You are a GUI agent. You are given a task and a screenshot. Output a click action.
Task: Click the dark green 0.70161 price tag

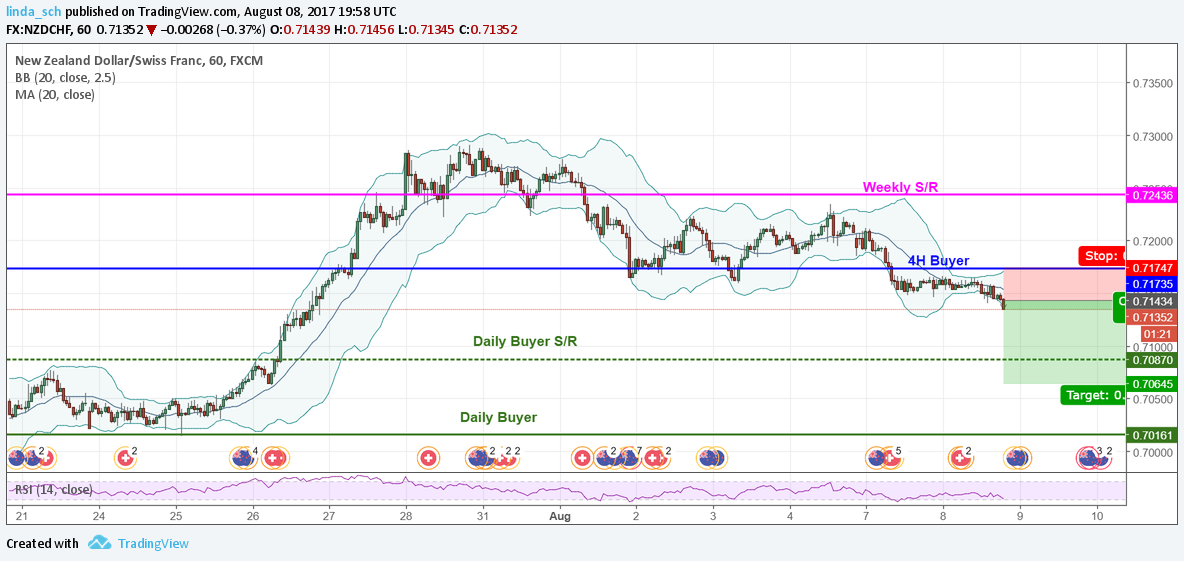tap(1152, 435)
